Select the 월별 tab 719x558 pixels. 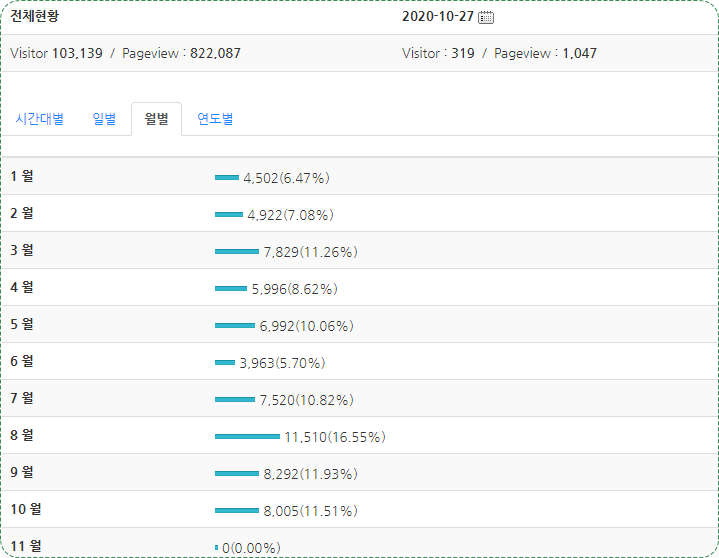pyautogui.click(x=156, y=119)
